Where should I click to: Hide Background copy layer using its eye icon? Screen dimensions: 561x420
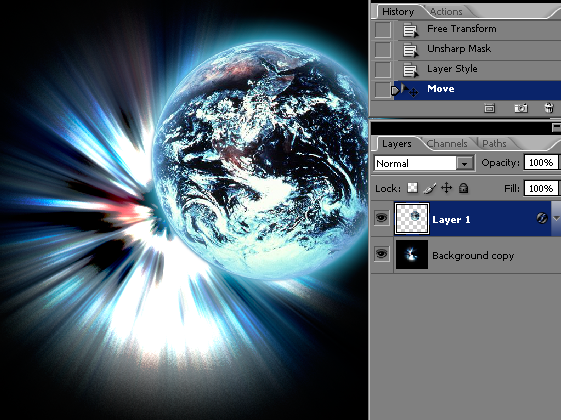(381, 254)
